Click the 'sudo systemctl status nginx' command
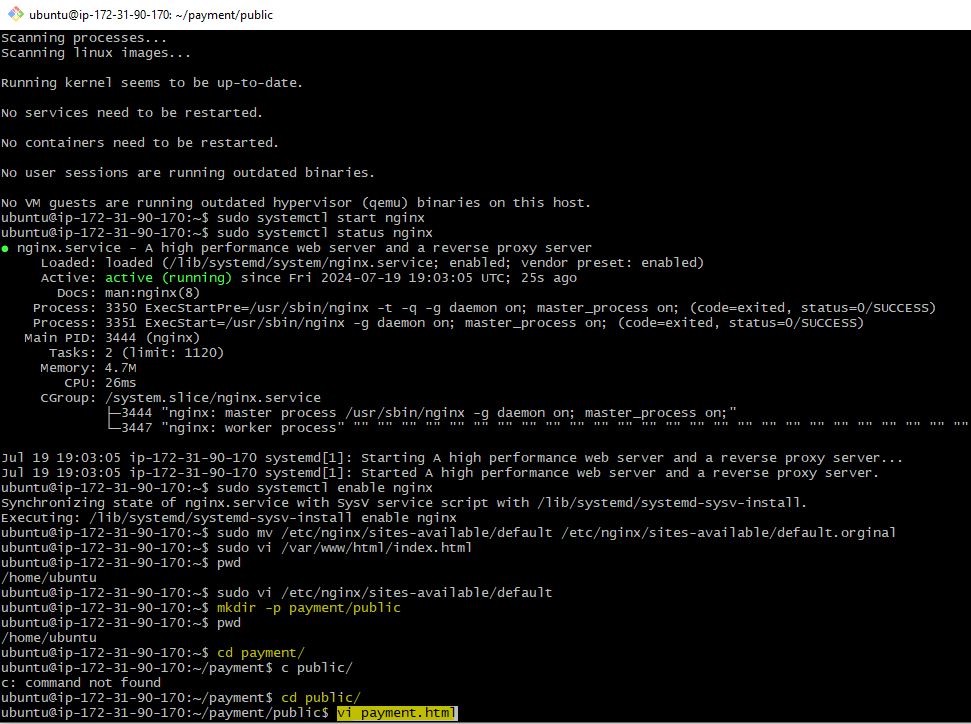Viewport: 971px width, 724px height. [x=324, y=232]
